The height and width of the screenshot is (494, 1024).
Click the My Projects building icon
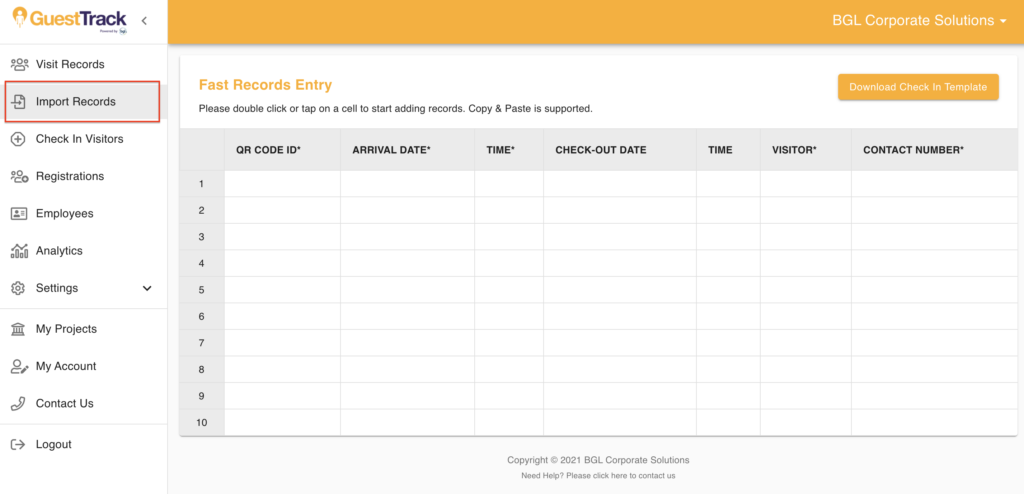click(19, 329)
